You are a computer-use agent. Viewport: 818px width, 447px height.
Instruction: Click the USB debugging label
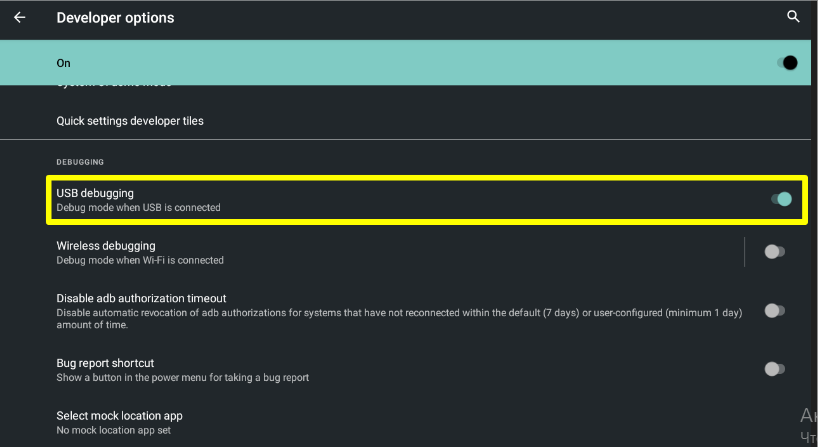click(x=95, y=192)
